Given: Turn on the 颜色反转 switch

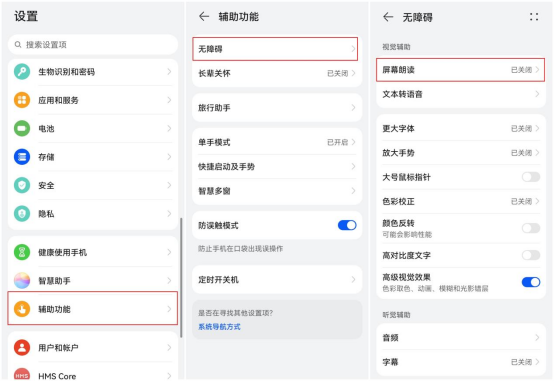Looking at the screenshot, I should (531, 228).
